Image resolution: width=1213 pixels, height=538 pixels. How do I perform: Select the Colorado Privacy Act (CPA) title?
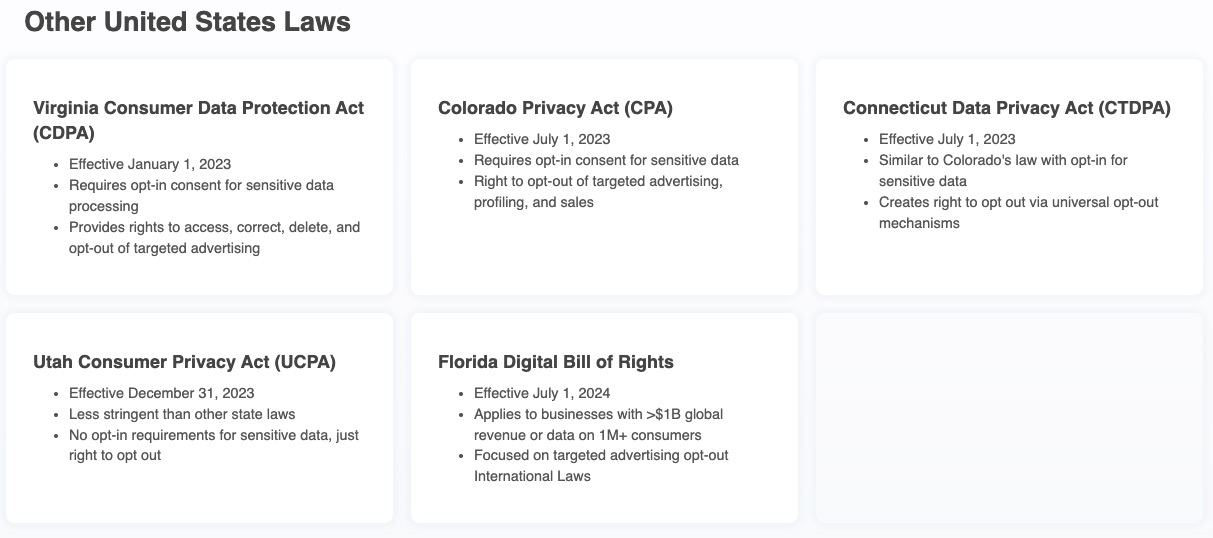(555, 108)
